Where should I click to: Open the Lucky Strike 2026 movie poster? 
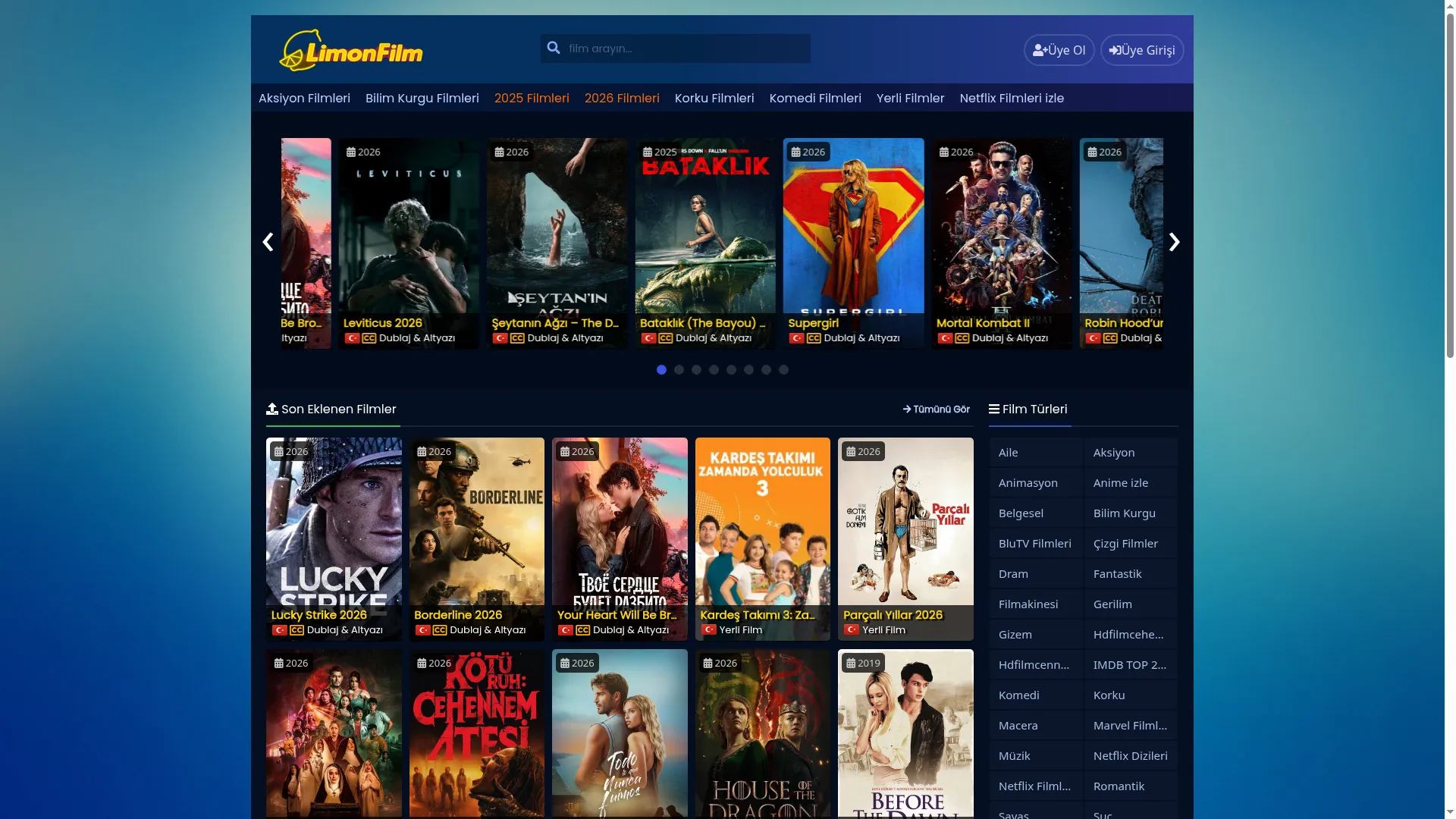point(334,539)
